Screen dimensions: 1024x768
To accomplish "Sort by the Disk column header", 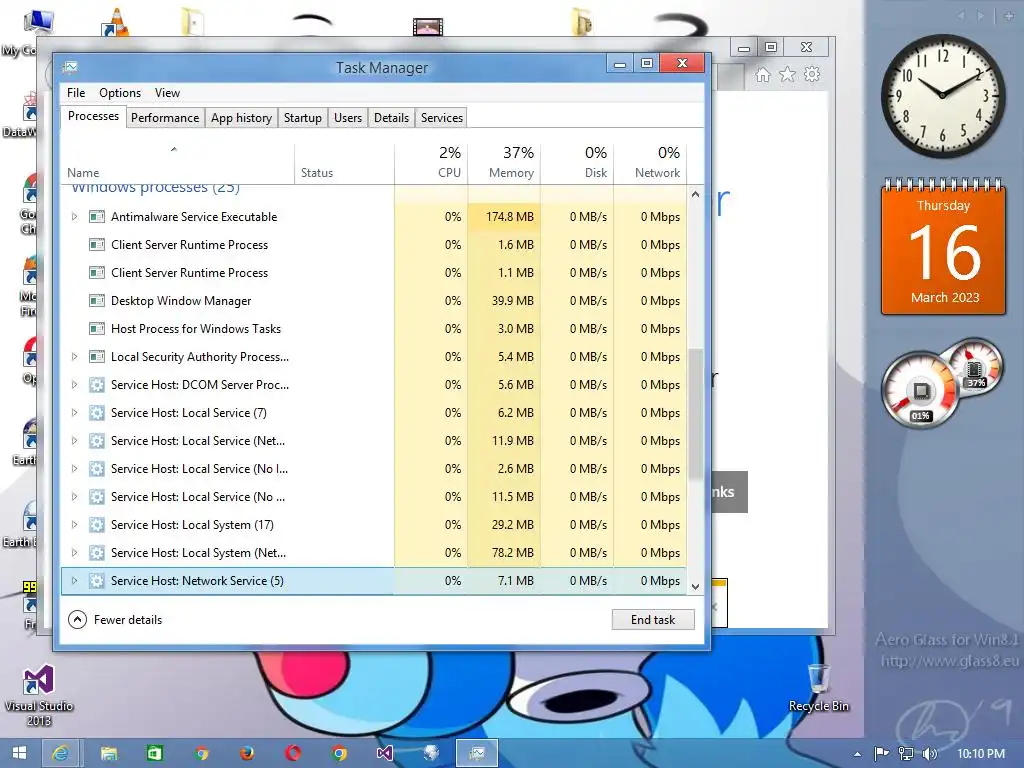I will (577, 163).
